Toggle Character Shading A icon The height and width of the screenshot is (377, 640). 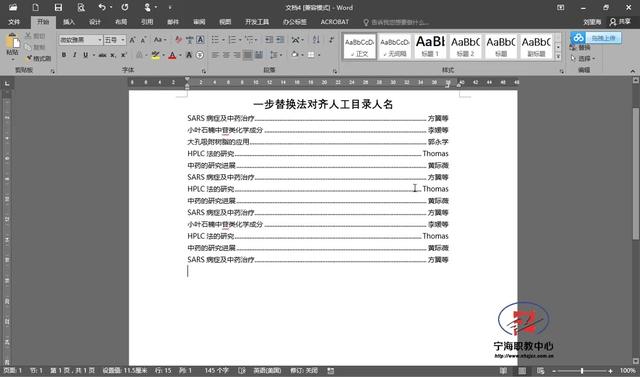(189, 55)
